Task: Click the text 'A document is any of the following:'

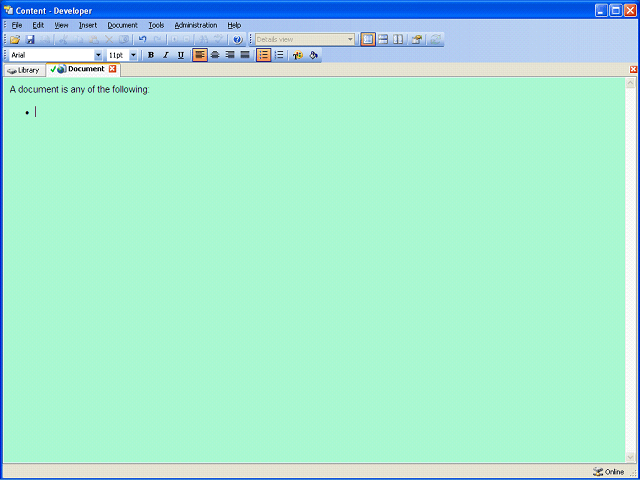Action: pos(80,89)
